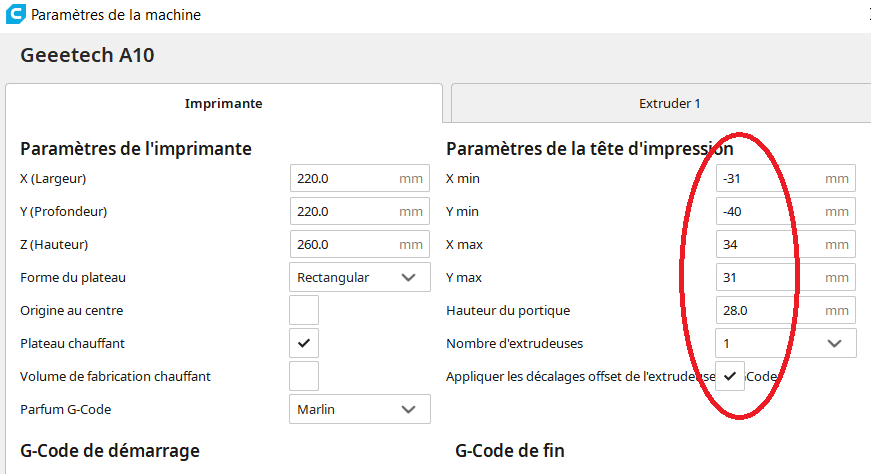The width and height of the screenshot is (871, 474).
Task: Select the Y (Profondeur) value field
Action: [x=345, y=212]
